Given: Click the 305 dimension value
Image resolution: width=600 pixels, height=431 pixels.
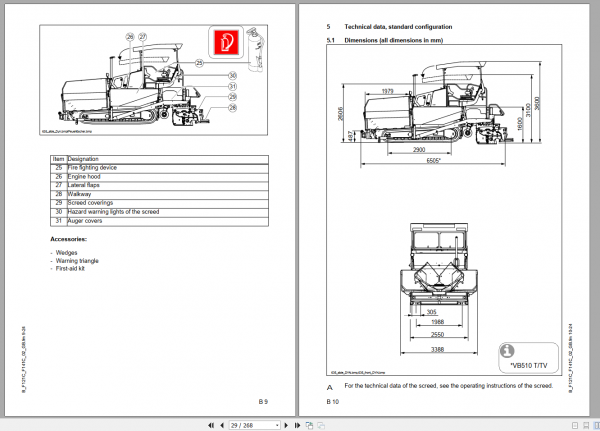Looking at the screenshot, I should pos(431,312).
